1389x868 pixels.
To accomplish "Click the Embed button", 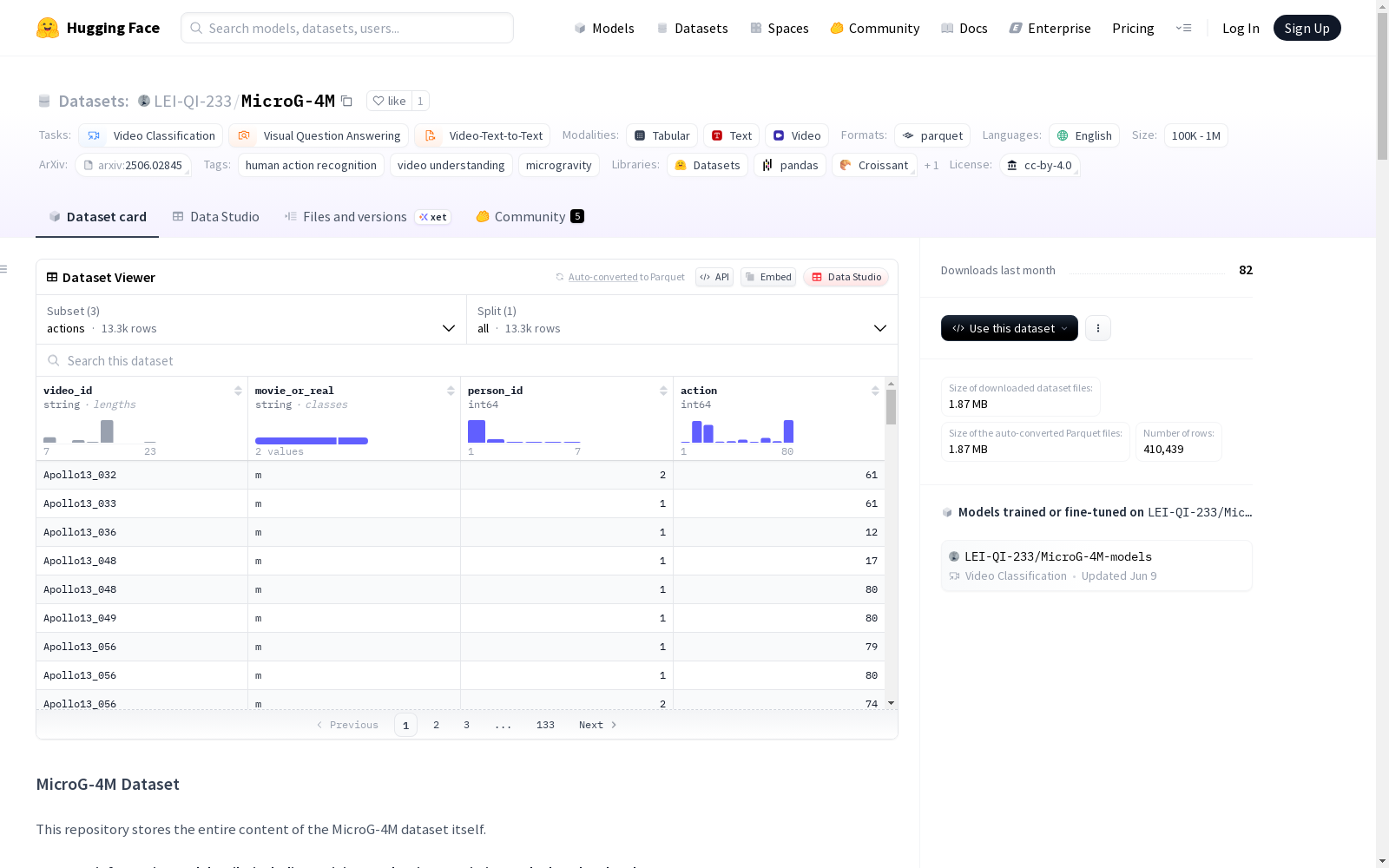I will [768, 277].
